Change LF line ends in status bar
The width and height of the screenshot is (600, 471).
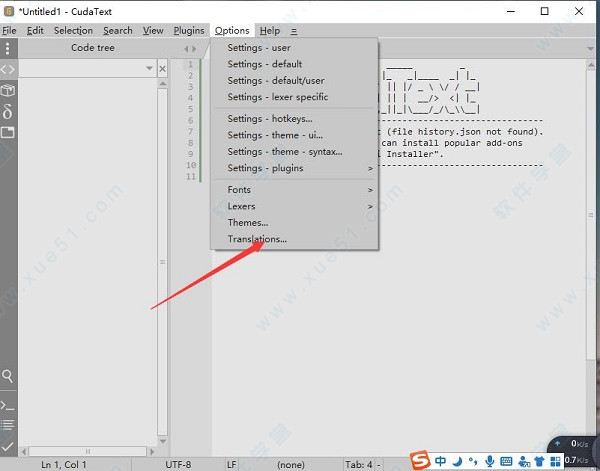click(232, 464)
